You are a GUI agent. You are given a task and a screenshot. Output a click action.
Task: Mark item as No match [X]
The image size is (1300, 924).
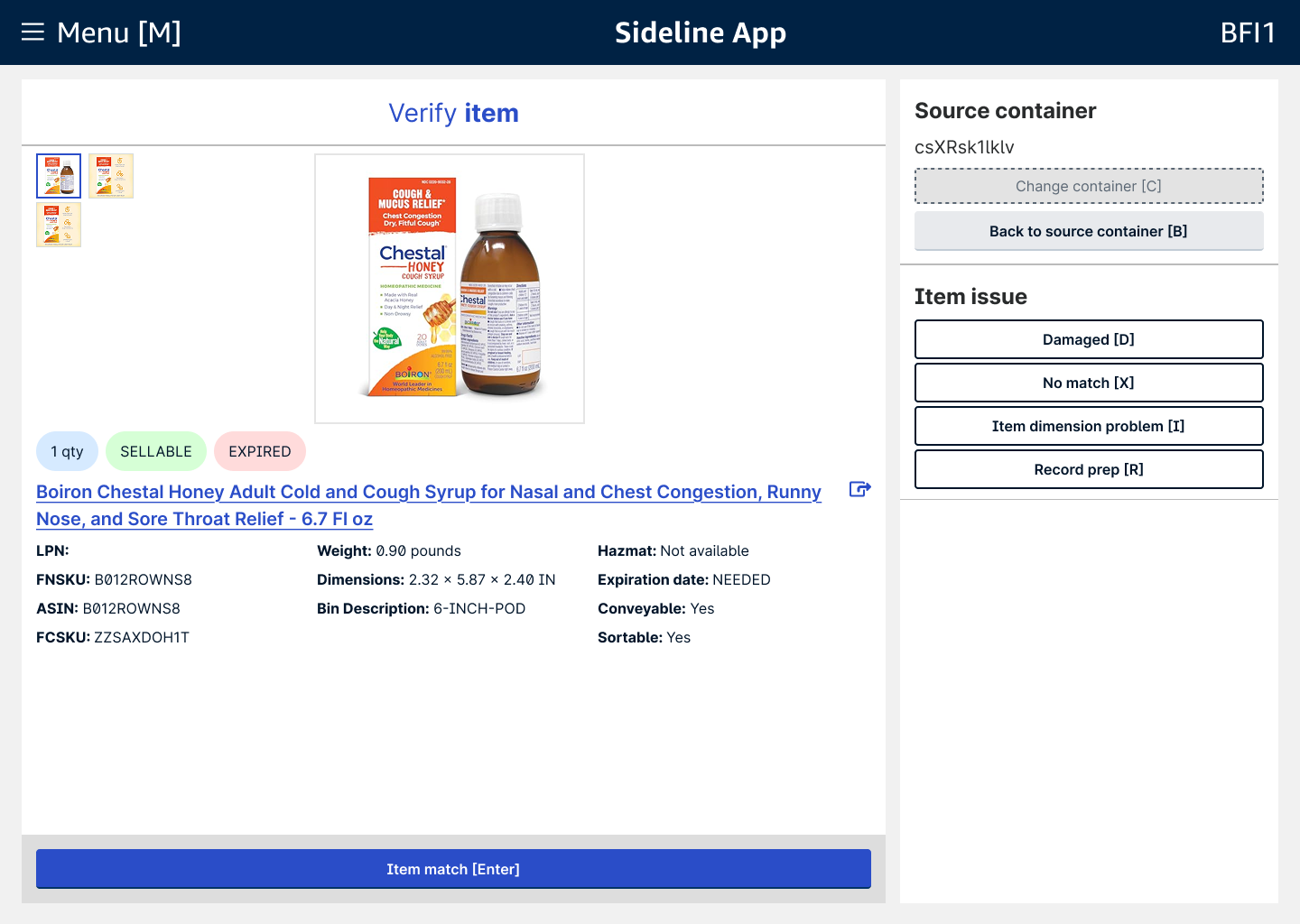click(x=1089, y=383)
